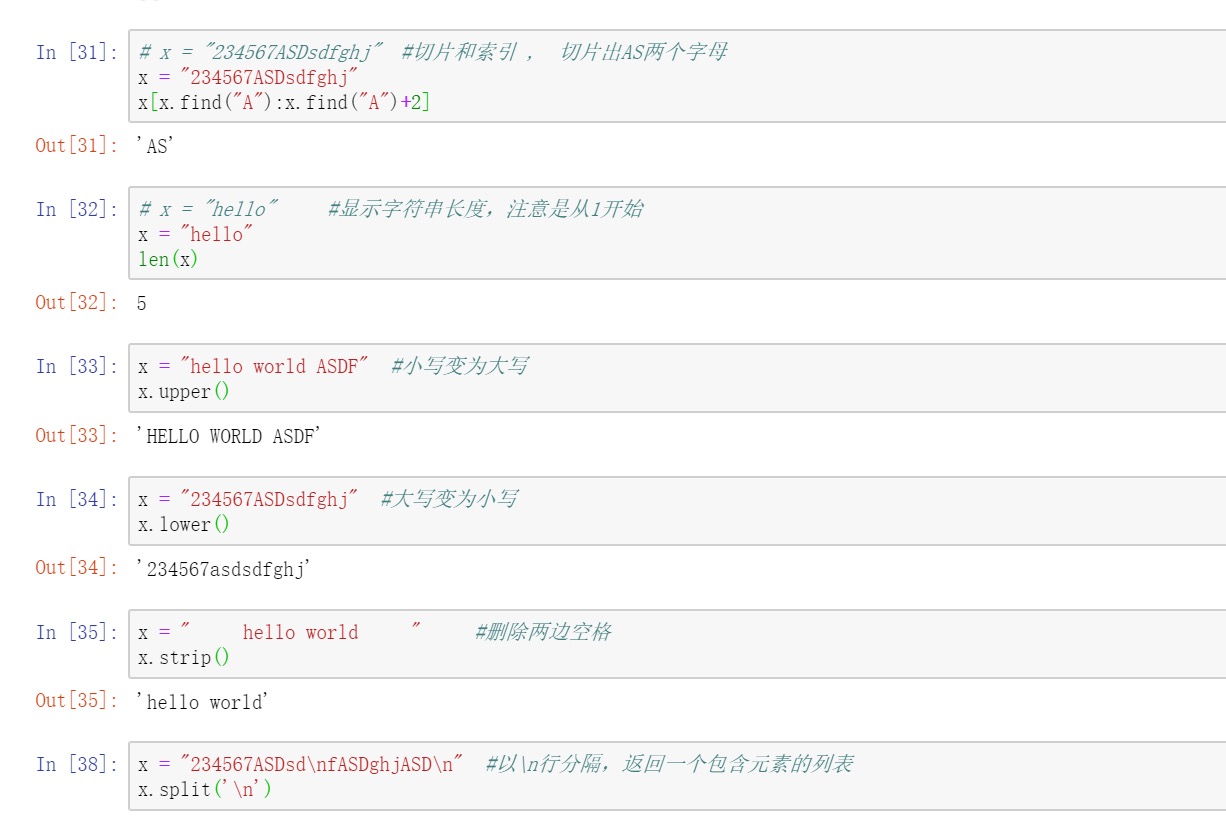Image resolution: width=1226 pixels, height=820 pixels.
Task: Click the output value 5
Action: click(142, 303)
